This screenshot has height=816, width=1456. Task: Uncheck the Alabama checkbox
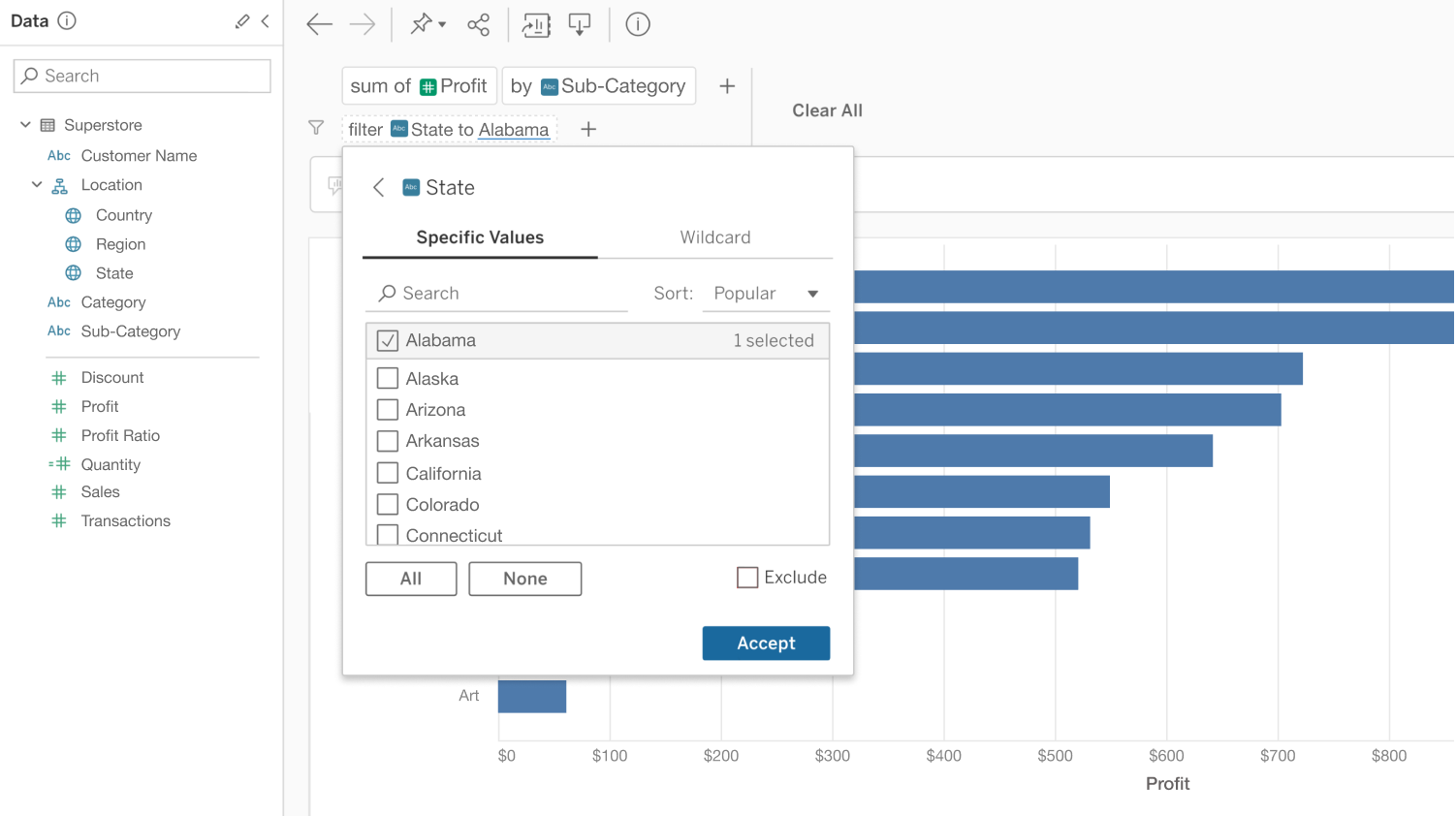coord(388,340)
